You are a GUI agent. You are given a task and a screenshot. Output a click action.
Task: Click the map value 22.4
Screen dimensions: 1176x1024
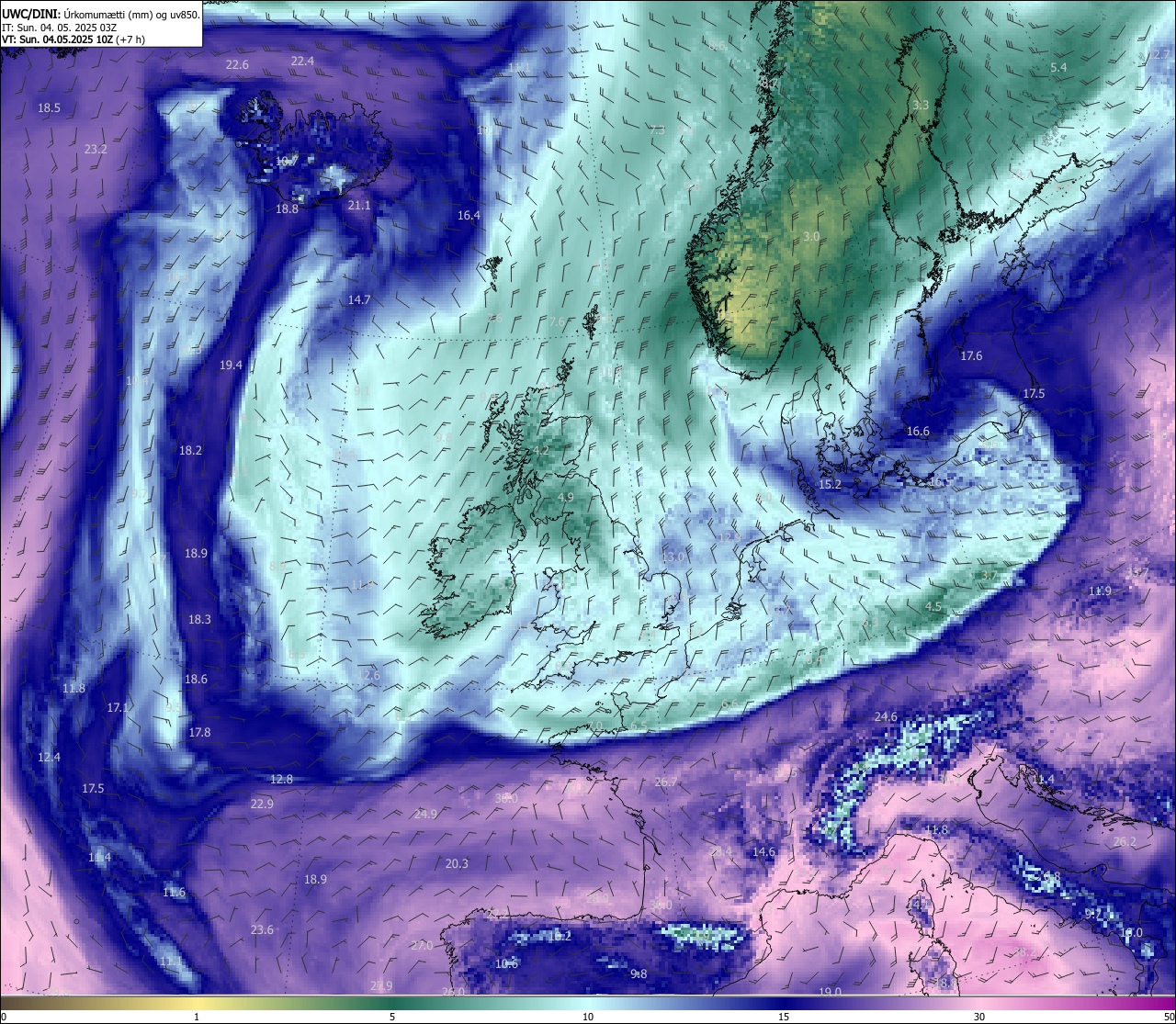pos(302,61)
